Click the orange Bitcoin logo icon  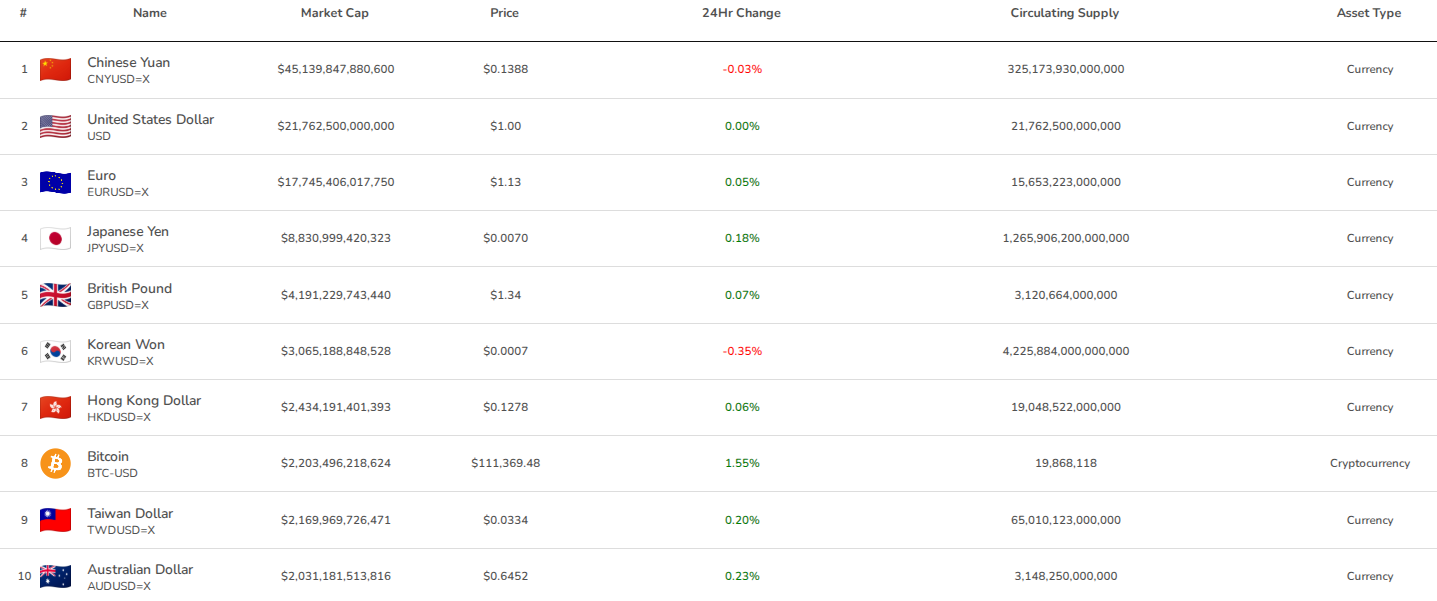55,463
